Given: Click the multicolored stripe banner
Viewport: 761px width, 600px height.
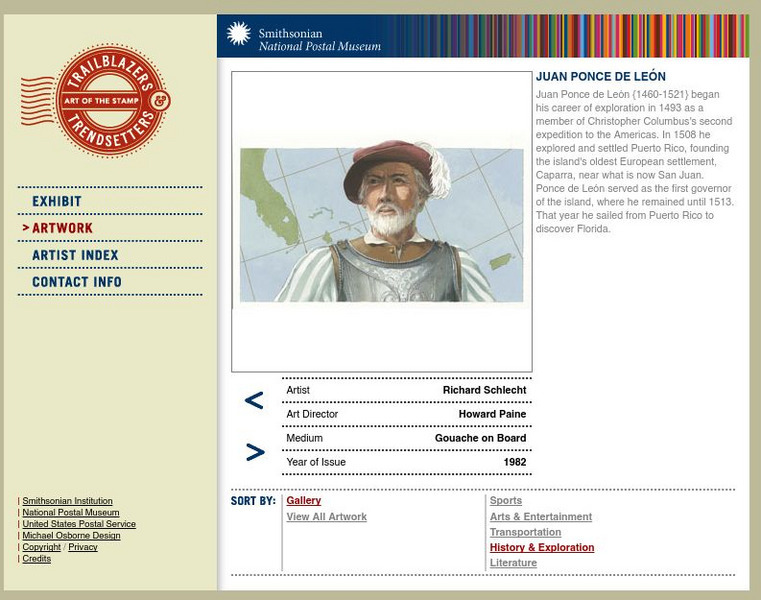Looking at the screenshot, I should pos(568,36).
